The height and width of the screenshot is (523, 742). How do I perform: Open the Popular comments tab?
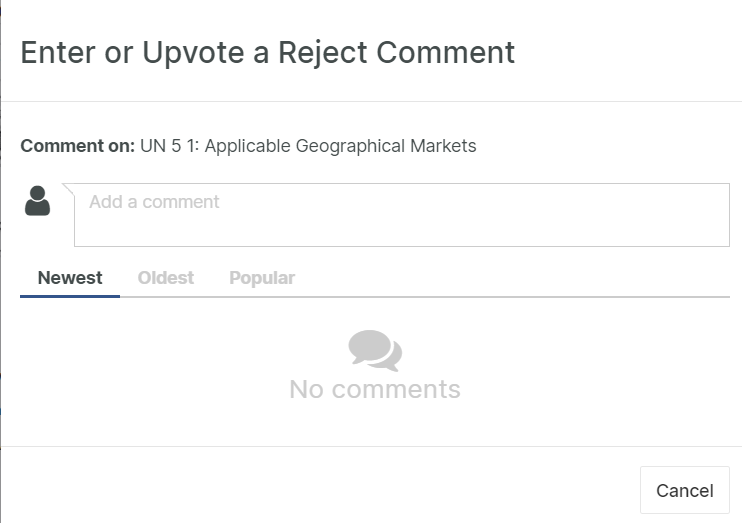coord(262,278)
